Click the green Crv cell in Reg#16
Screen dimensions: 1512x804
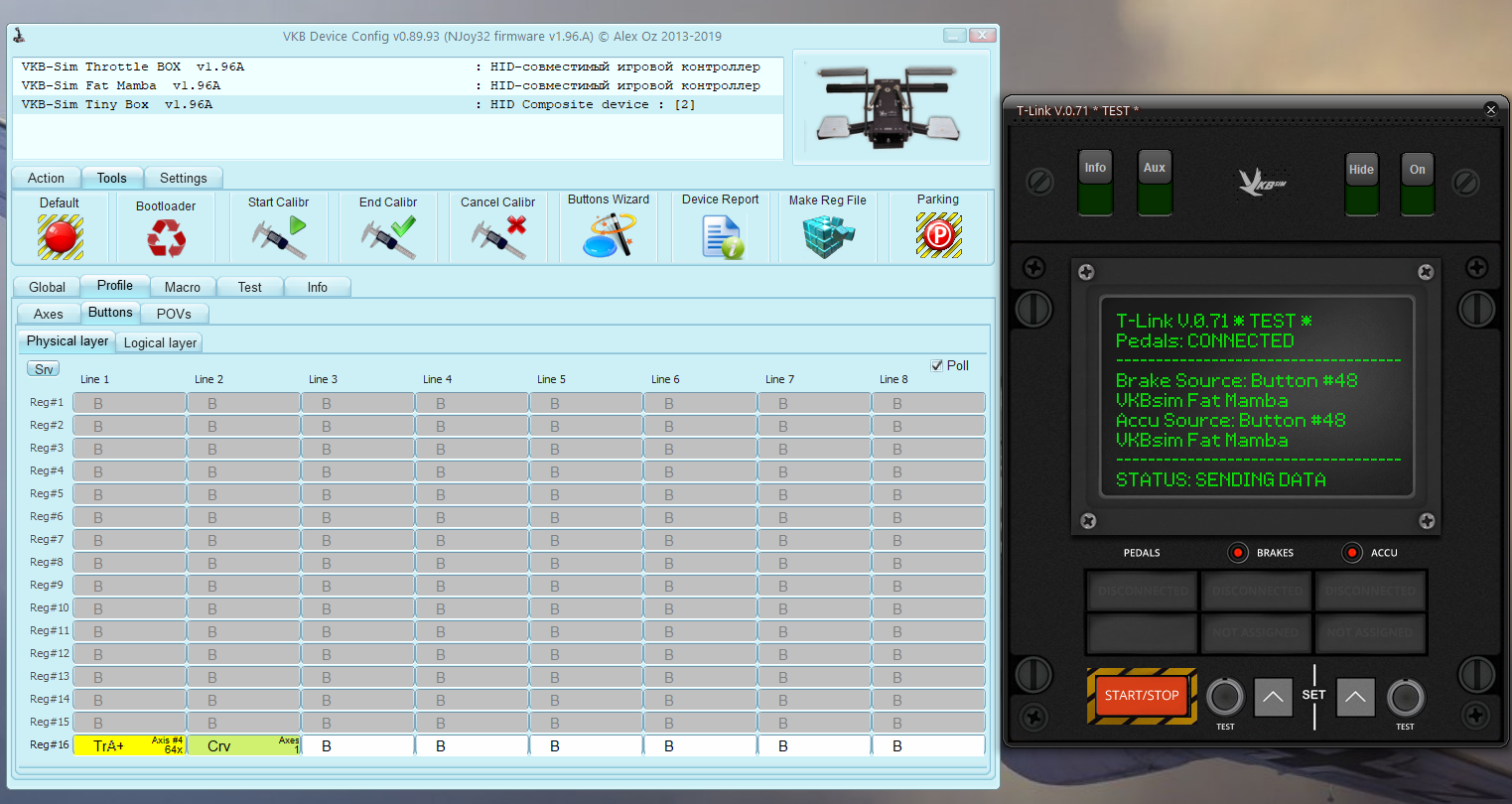tap(243, 745)
